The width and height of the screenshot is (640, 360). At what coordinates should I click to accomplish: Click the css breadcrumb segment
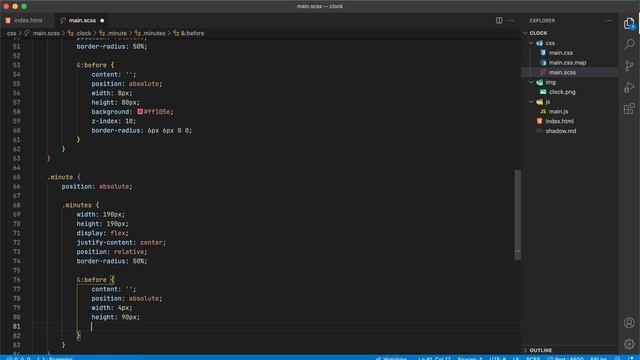11,33
